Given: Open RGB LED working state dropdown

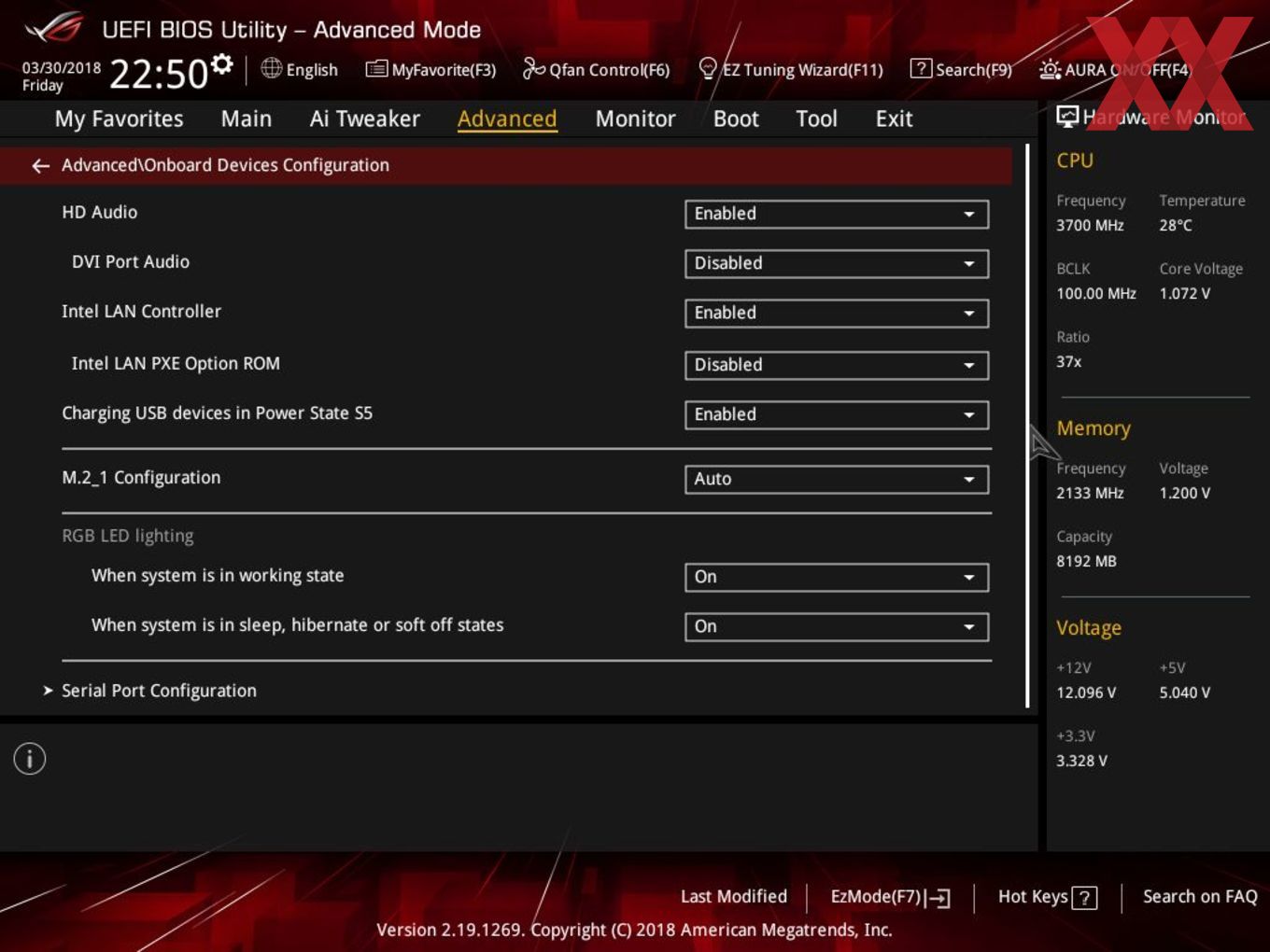Looking at the screenshot, I should click(837, 577).
